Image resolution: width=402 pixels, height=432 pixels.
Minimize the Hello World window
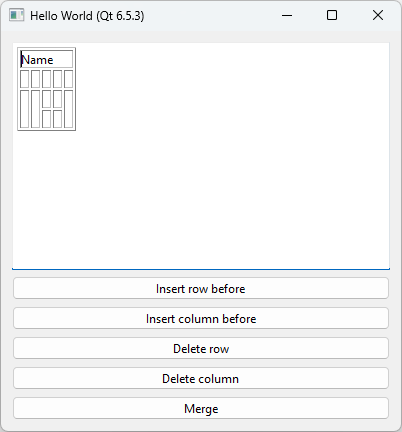287,15
